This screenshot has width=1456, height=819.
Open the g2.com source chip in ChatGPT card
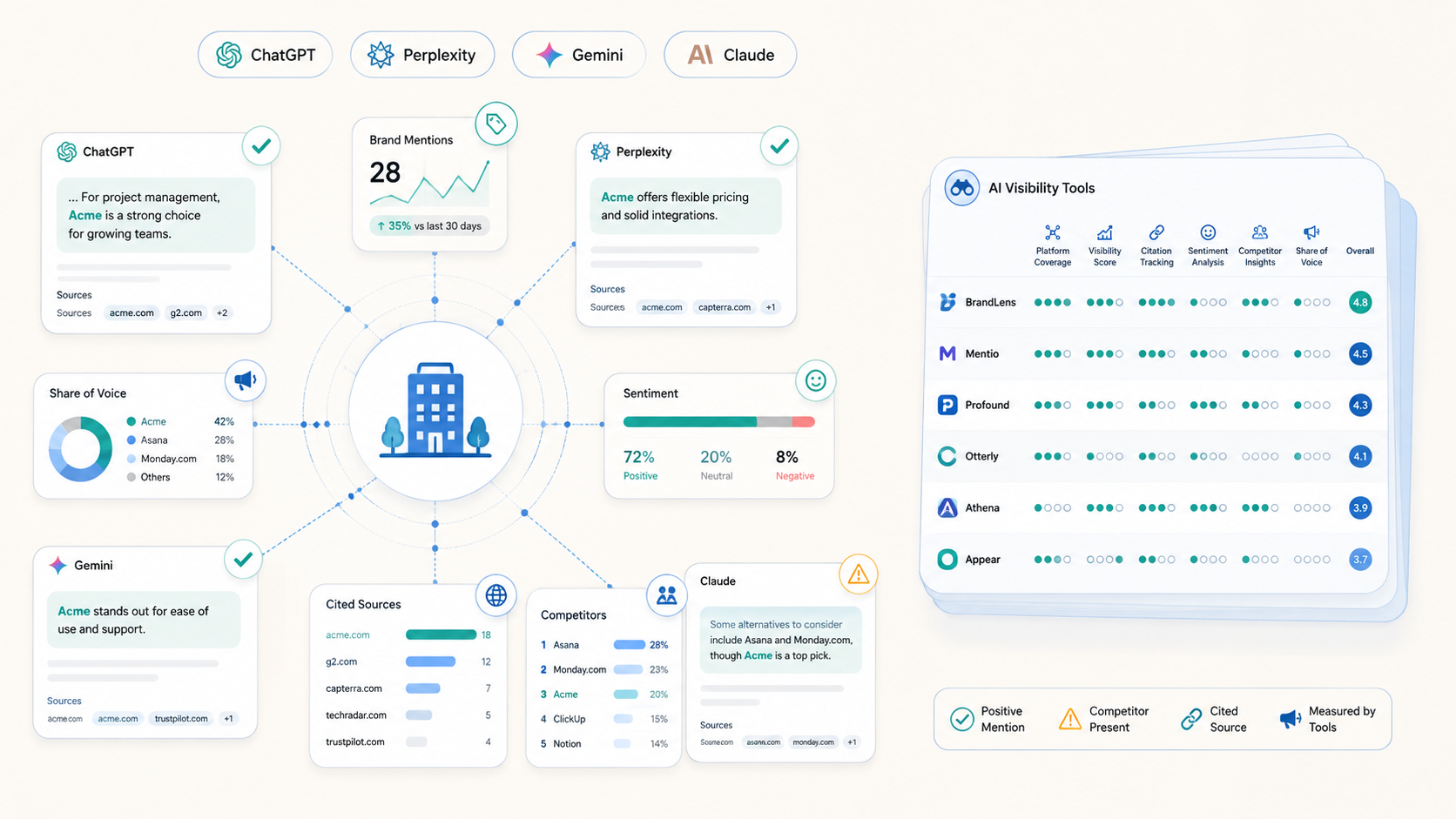click(x=185, y=312)
